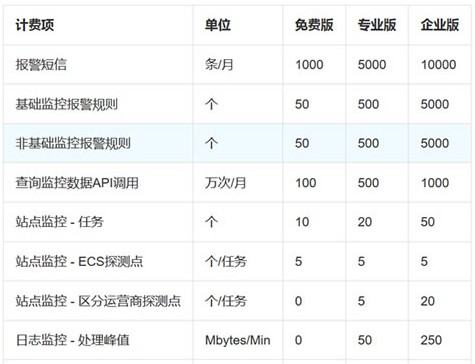Click 站点监控 - 任务 professional value 20

(x=365, y=222)
